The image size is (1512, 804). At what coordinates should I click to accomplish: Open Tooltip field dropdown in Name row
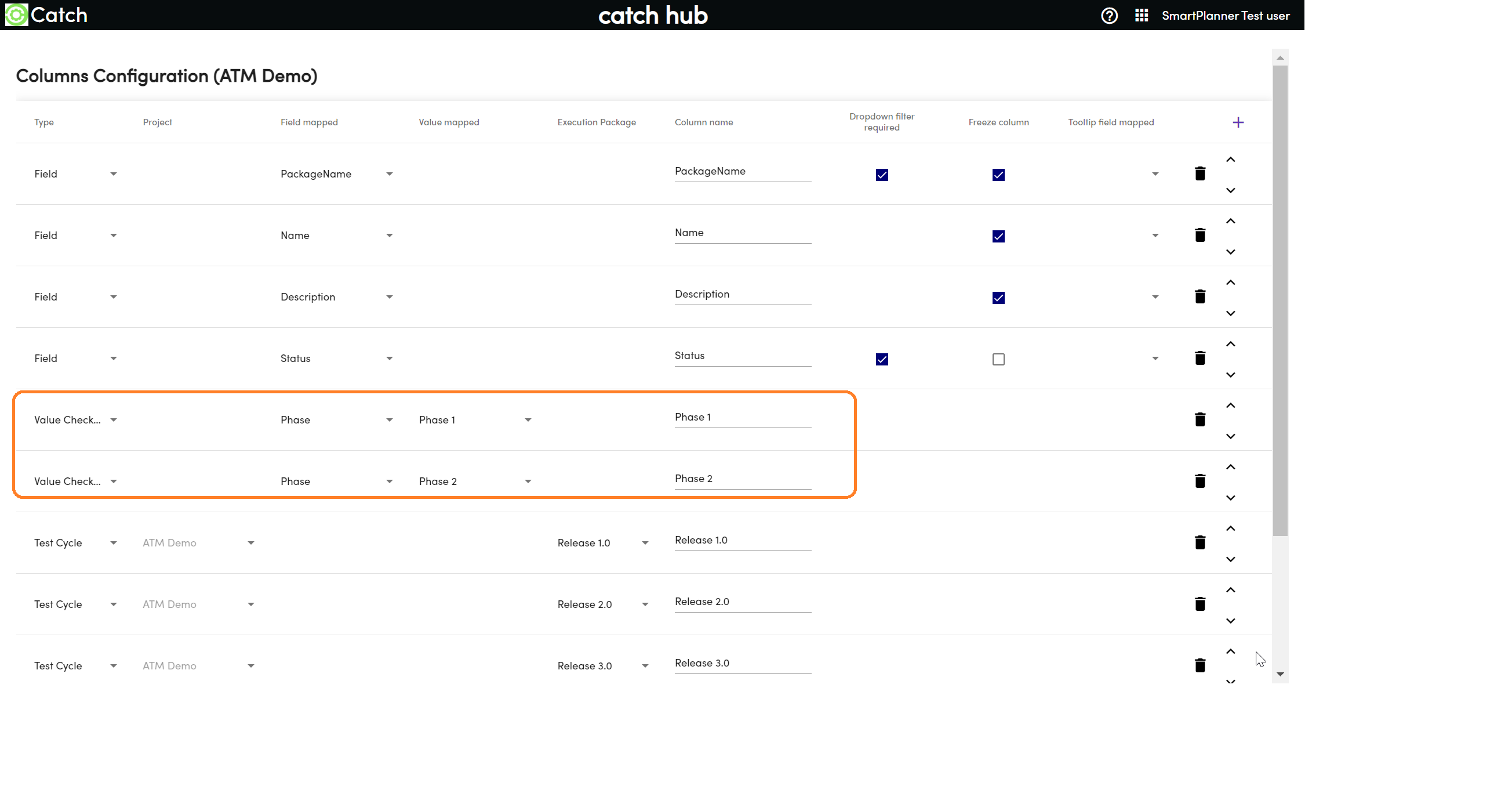pos(1154,236)
